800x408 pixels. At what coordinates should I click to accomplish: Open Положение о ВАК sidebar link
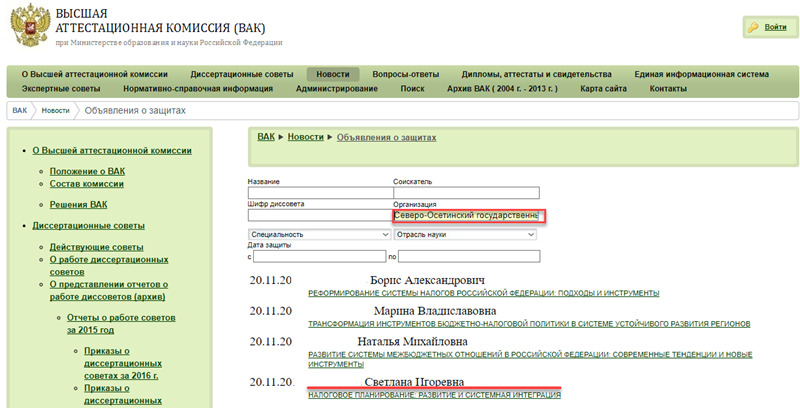coord(87,171)
